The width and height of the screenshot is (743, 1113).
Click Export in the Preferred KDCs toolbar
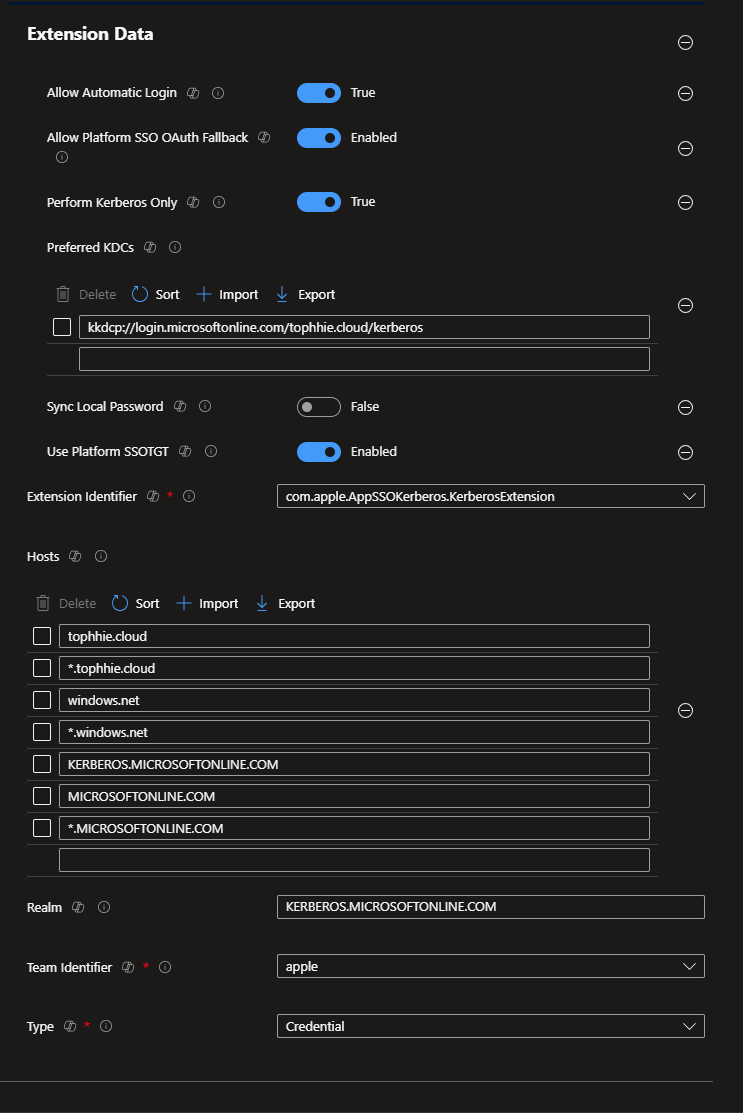[x=305, y=295]
